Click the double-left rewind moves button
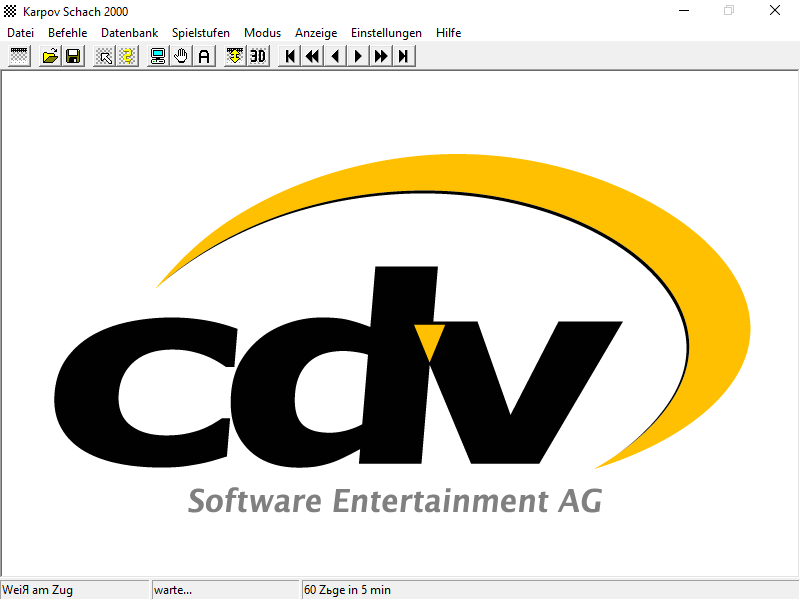 (x=312, y=56)
